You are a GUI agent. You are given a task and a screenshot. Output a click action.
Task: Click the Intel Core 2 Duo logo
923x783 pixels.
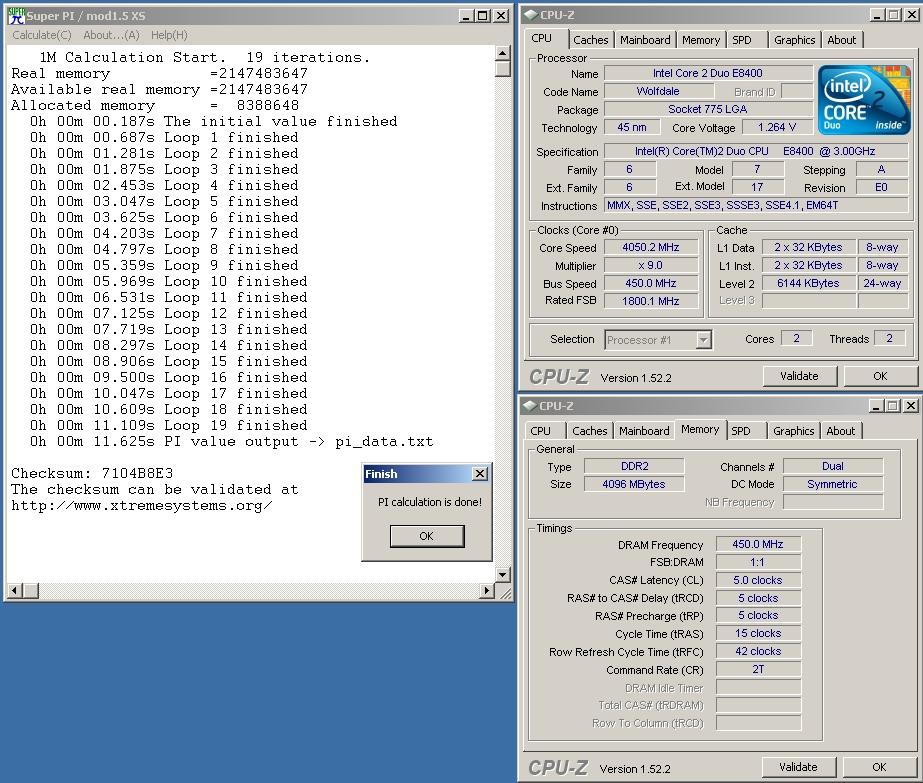point(863,99)
